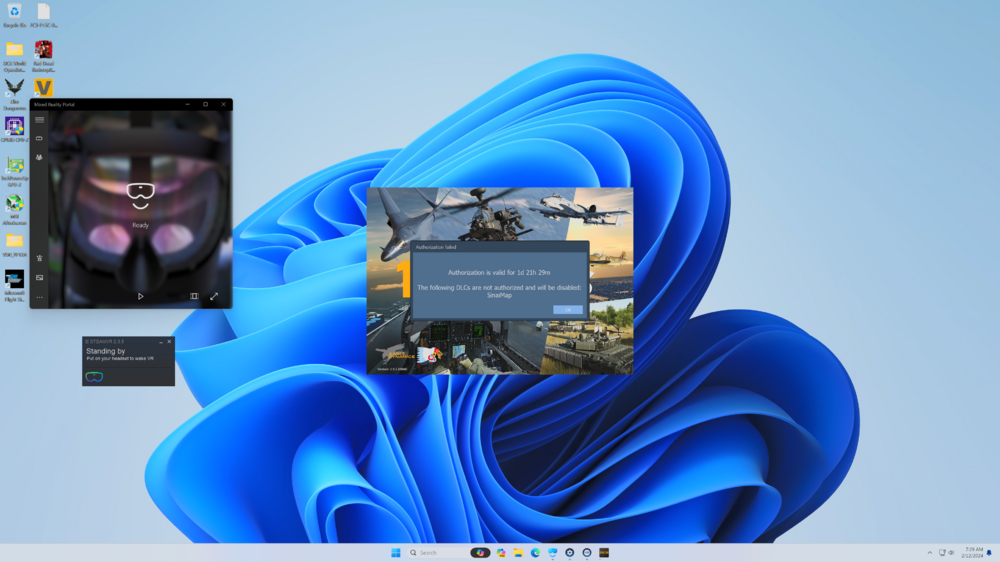
Task: Click the headset icon in Mixed Reality Portal sidebar
Action: click(40, 138)
